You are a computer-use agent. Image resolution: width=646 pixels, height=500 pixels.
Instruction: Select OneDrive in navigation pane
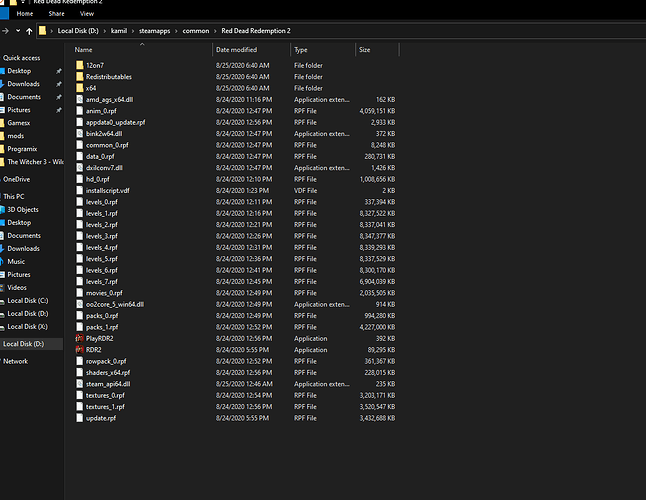click(16, 180)
